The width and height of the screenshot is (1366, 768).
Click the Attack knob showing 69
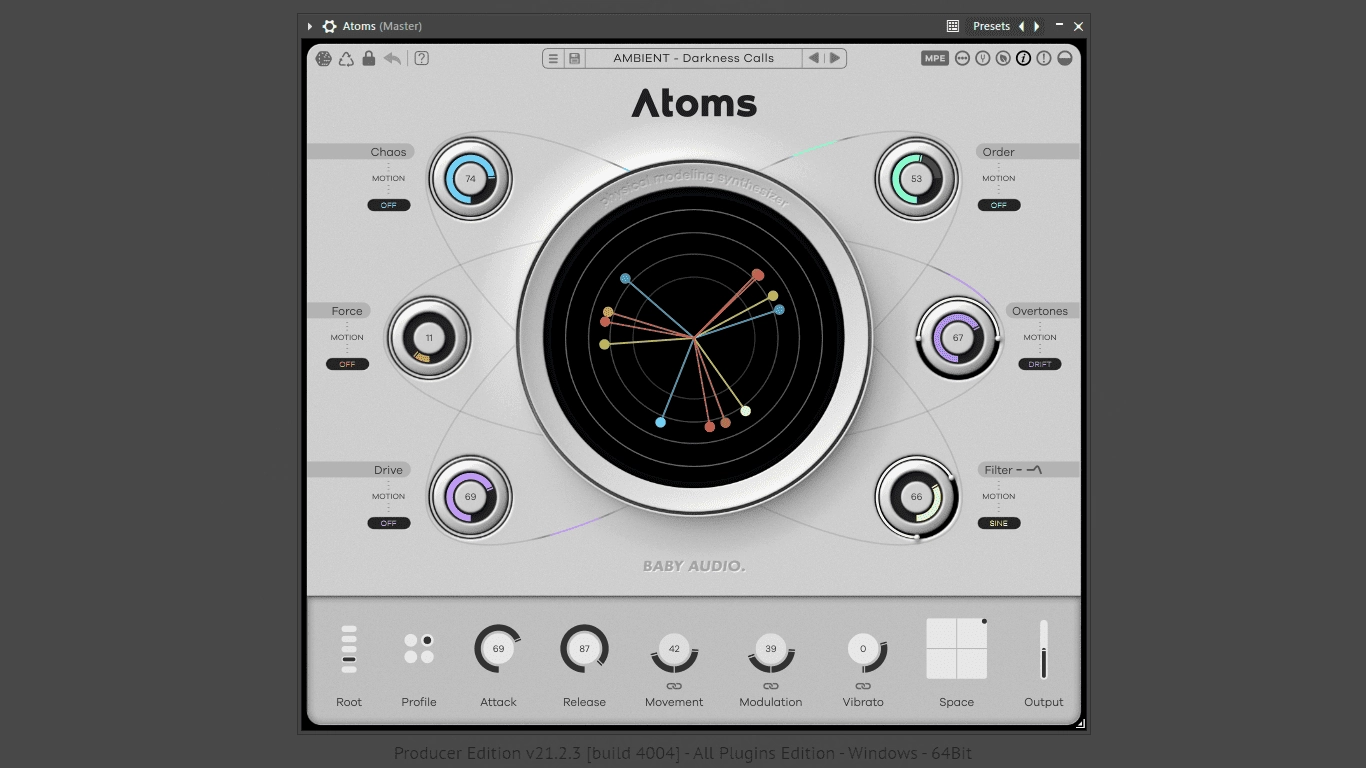click(498, 649)
